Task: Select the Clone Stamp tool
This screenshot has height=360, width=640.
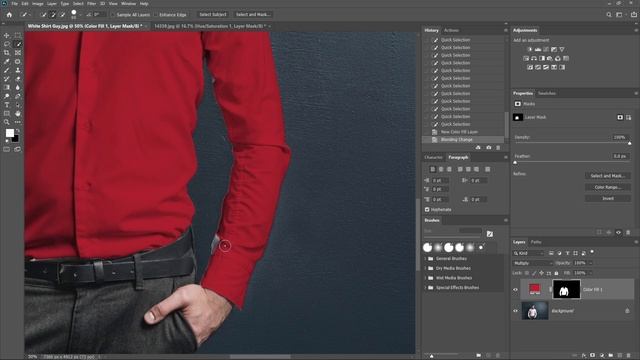Action: (x=18, y=70)
